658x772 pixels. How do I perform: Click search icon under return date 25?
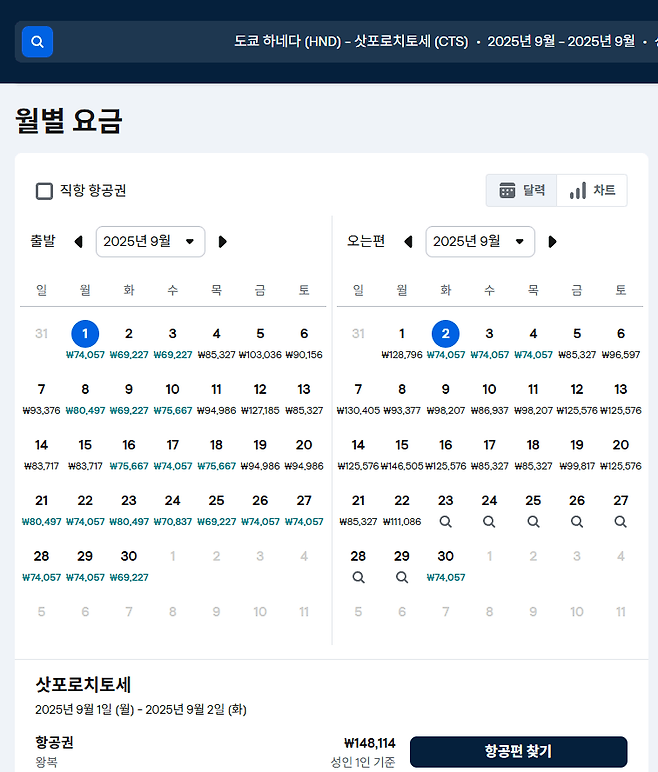point(533,521)
